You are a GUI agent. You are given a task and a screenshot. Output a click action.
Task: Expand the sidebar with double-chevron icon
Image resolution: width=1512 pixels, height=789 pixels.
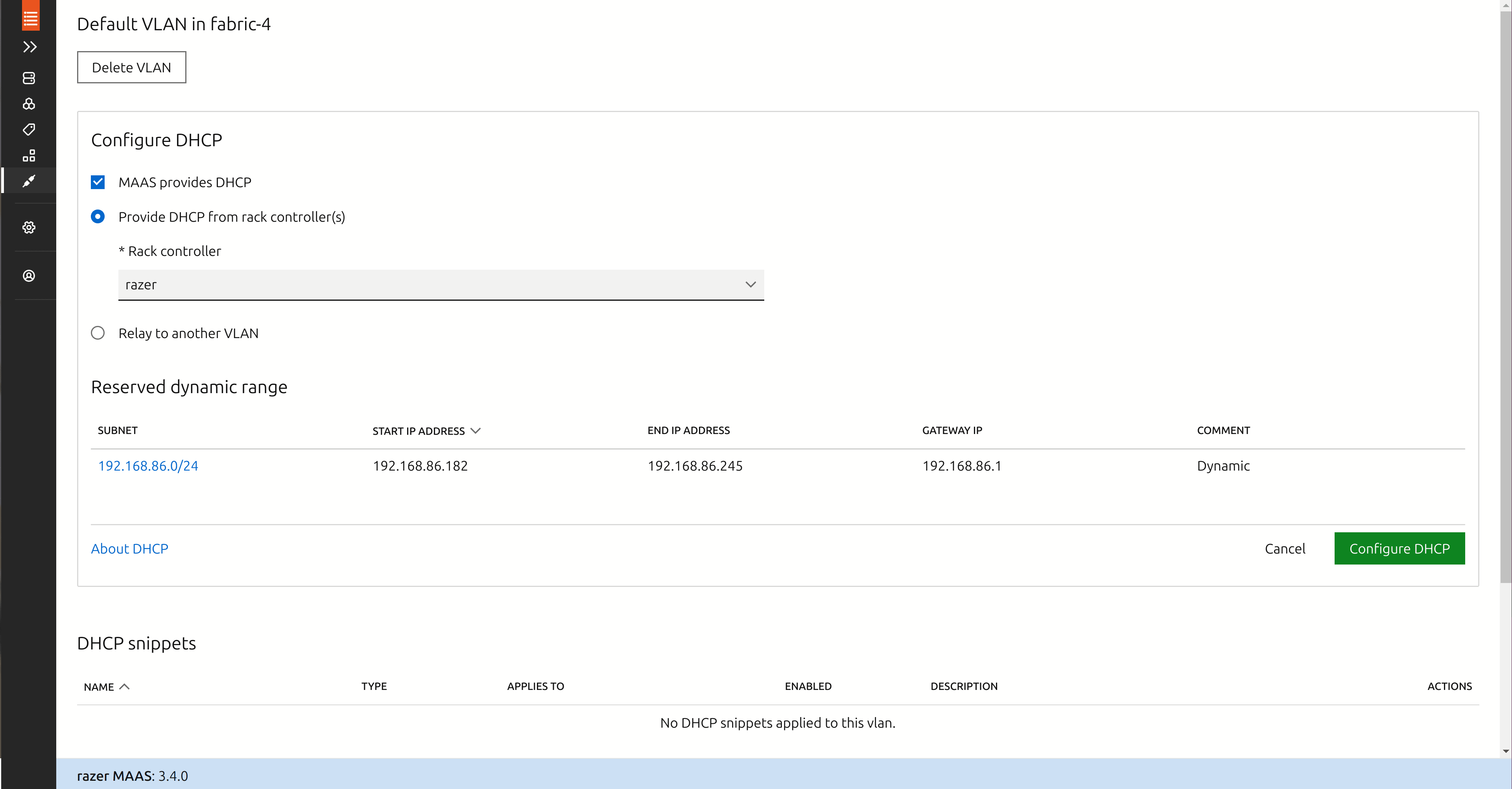[x=30, y=47]
